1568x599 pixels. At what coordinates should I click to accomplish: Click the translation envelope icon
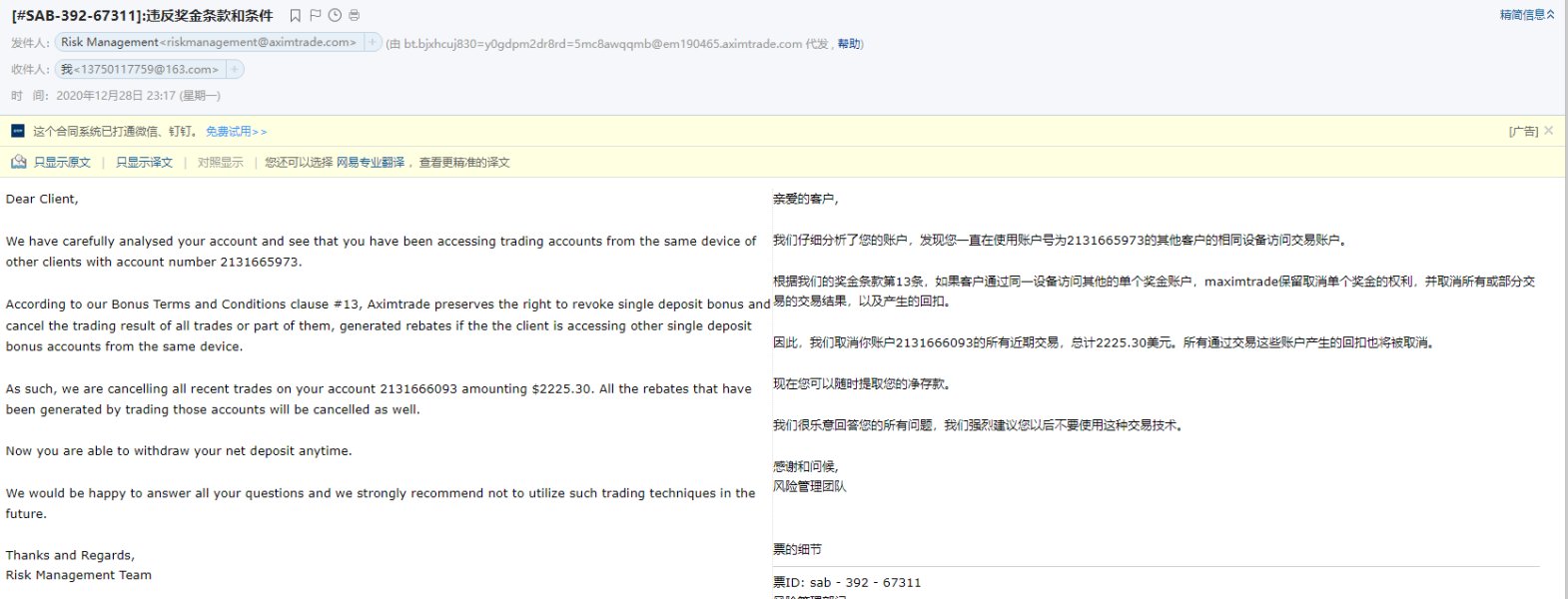(x=18, y=162)
